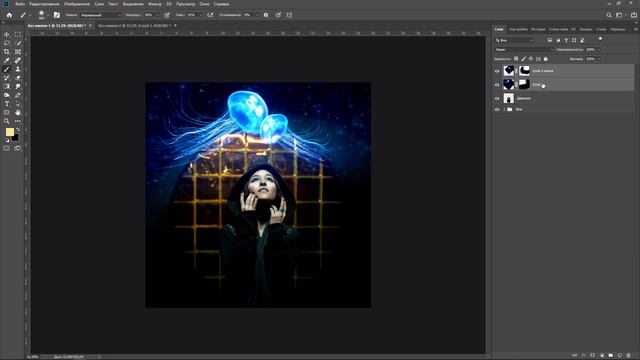The image size is (640, 360).
Task: Select the Magic Wand selection tool
Action: pyautogui.click(x=18, y=43)
